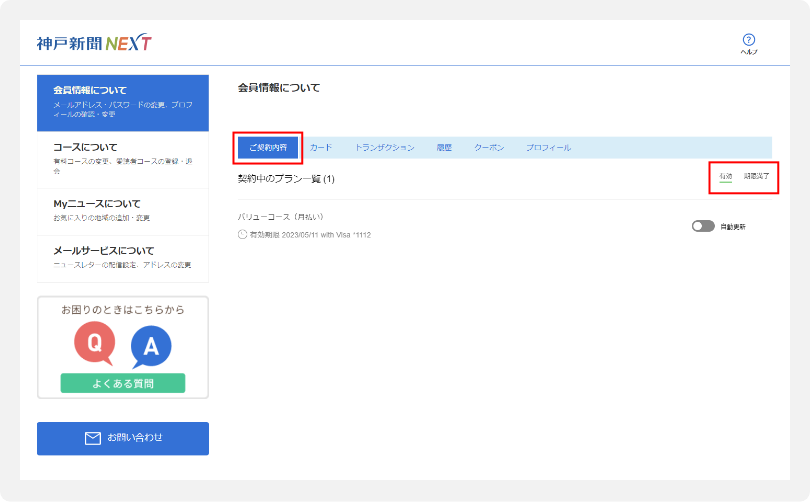Click the 契約中のプラン一覧 (1) heading
This screenshot has height=502, width=810.
286,179
